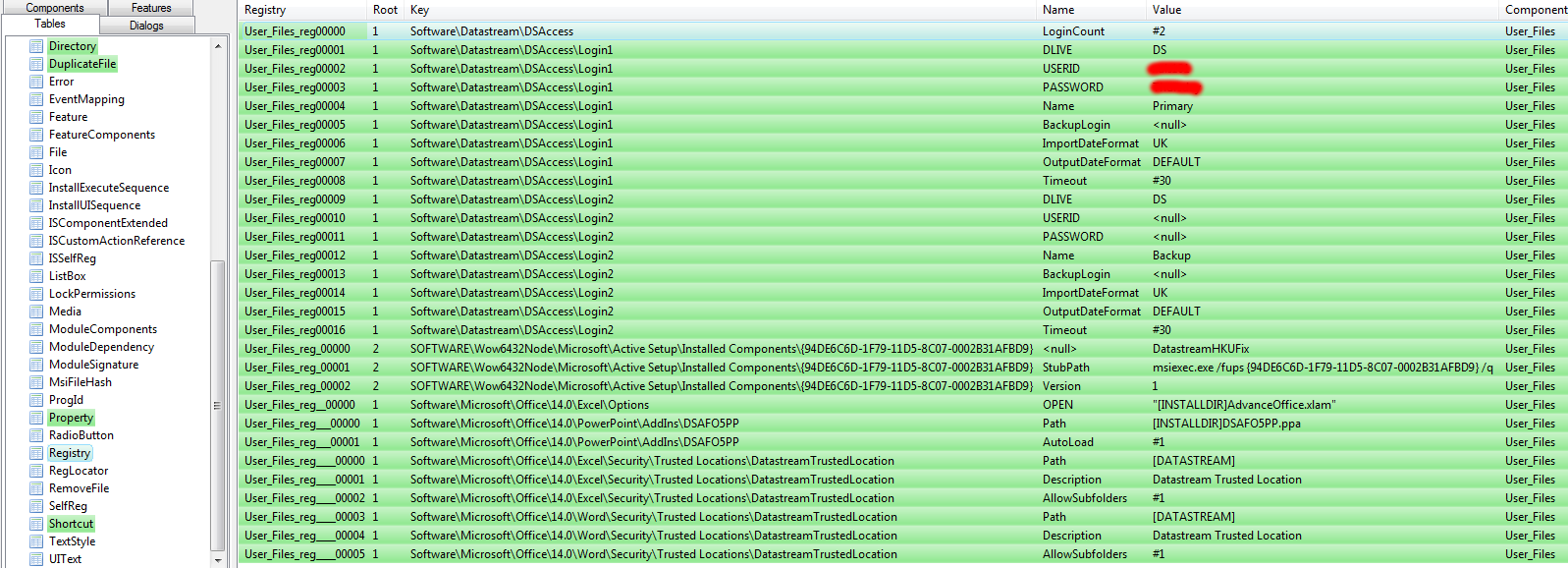Click the Timeout cell in row reg00008
The height and width of the screenshot is (568, 1568).
(1064, 181)
